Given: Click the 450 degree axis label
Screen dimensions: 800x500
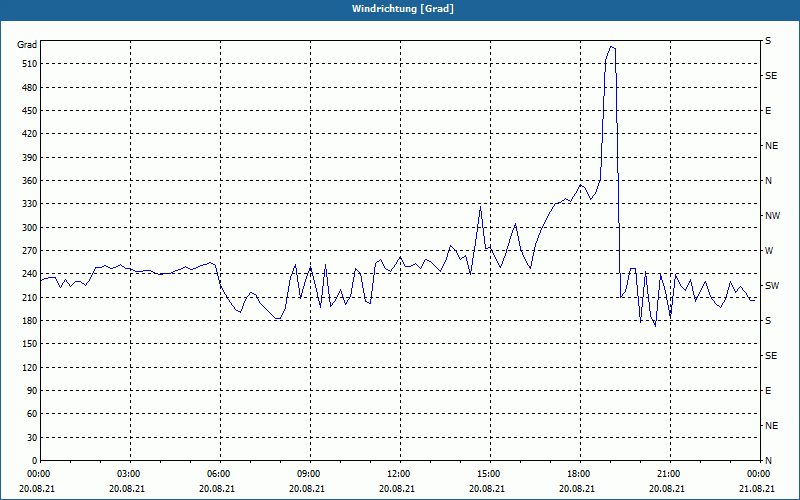Looking at the screenshot, I should click(30, 111).
